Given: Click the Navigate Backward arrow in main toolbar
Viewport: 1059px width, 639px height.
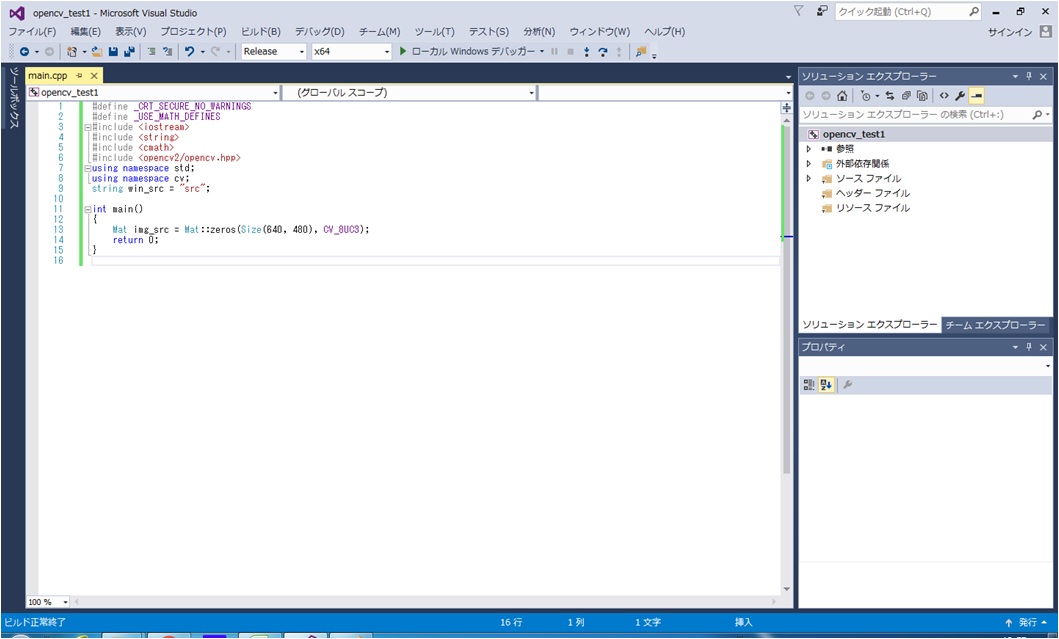Looking at the screenshot, I should coord(24,51).
